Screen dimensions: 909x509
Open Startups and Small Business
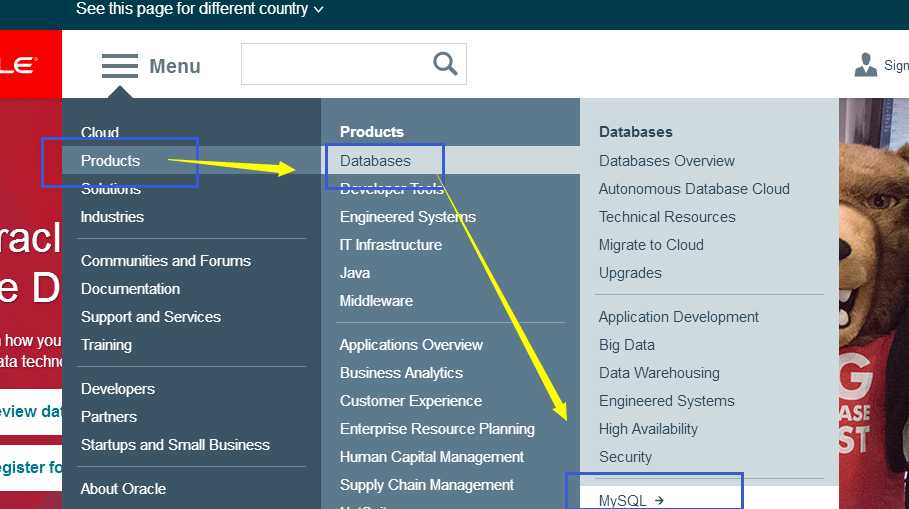[175, 445]
